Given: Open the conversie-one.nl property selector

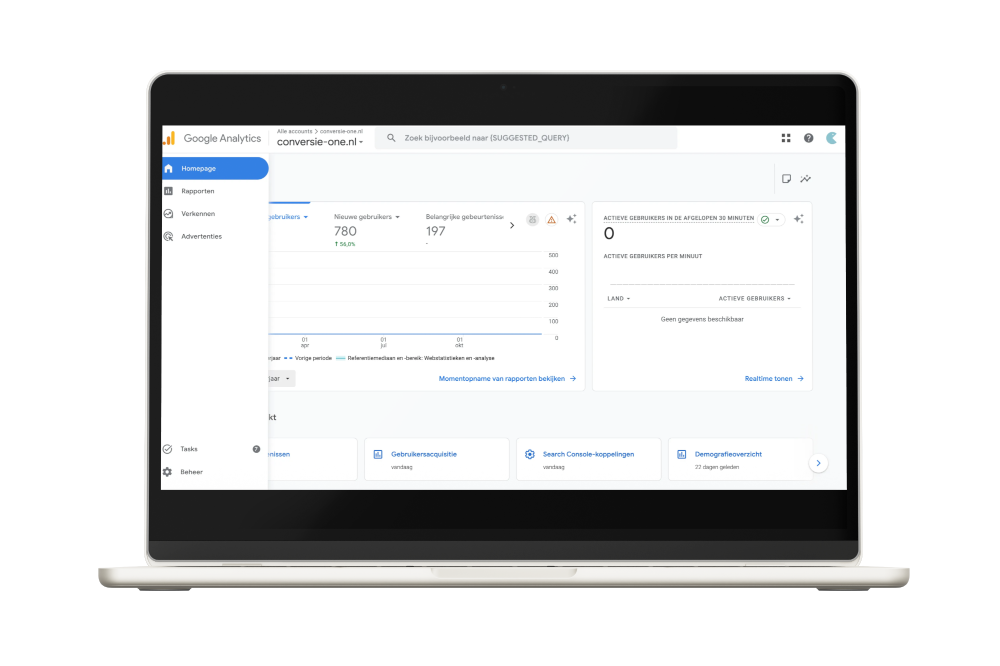Looking at the screenshot, I should tap(320, 142).
